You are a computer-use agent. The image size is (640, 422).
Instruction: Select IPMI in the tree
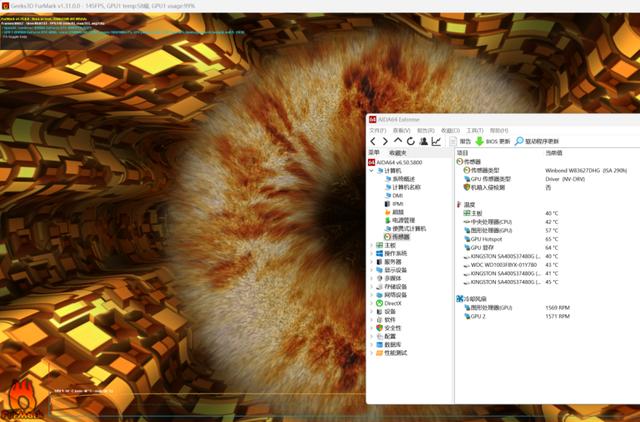398,204
